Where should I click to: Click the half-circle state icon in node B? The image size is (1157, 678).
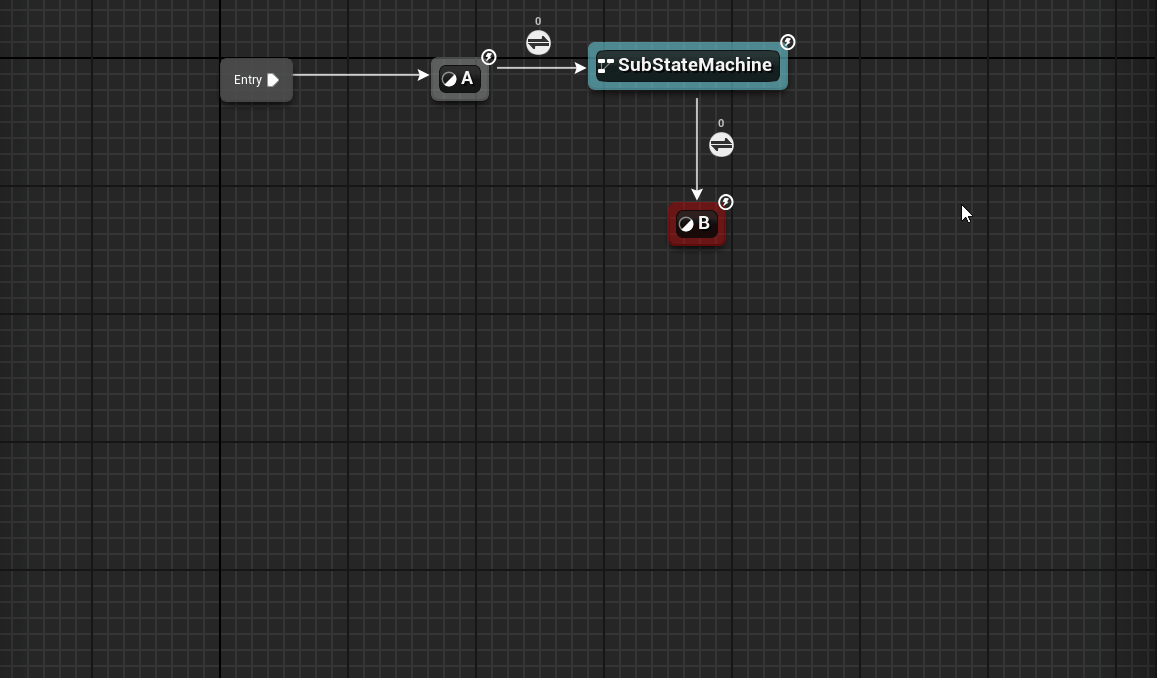[686, 224]
